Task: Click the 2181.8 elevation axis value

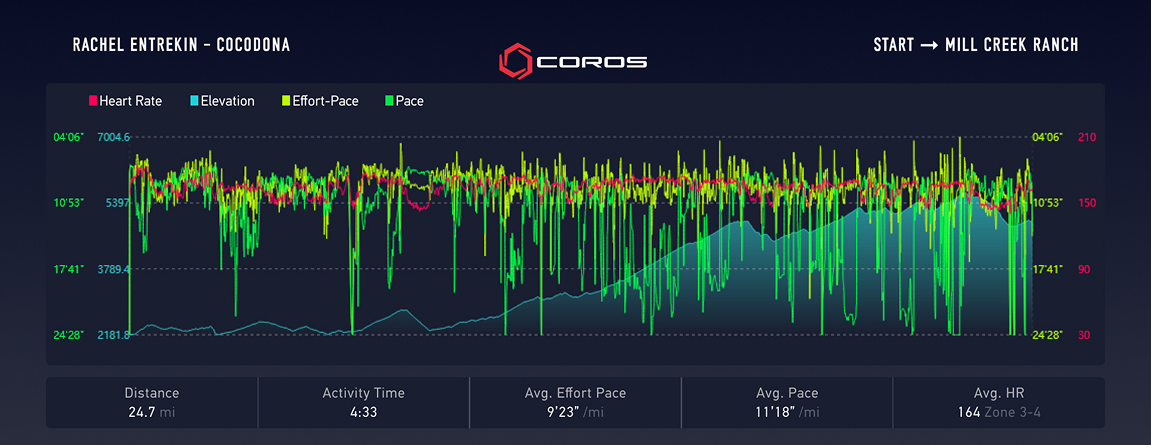Action: (x=113, y=335)
